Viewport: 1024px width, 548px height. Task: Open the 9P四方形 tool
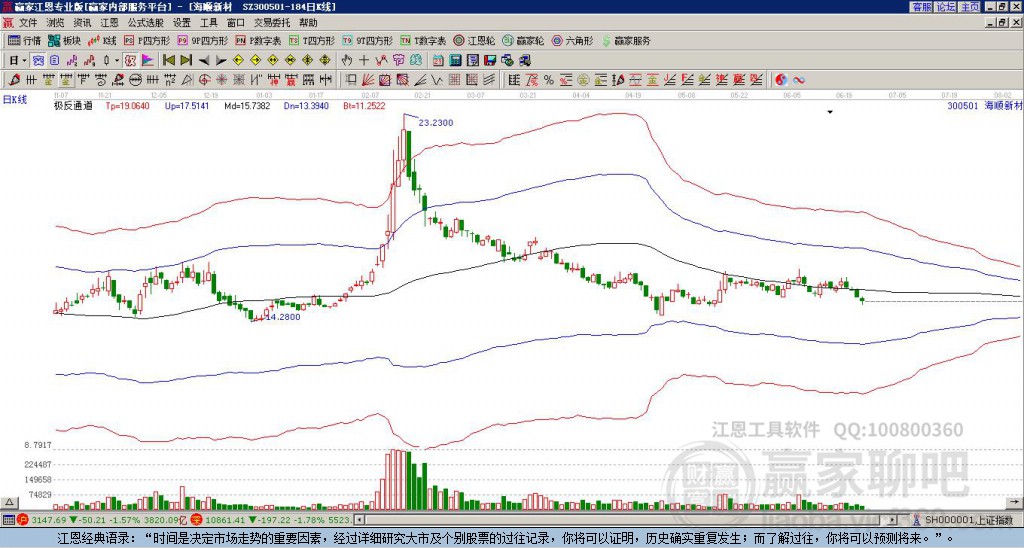tap(202, 40)
